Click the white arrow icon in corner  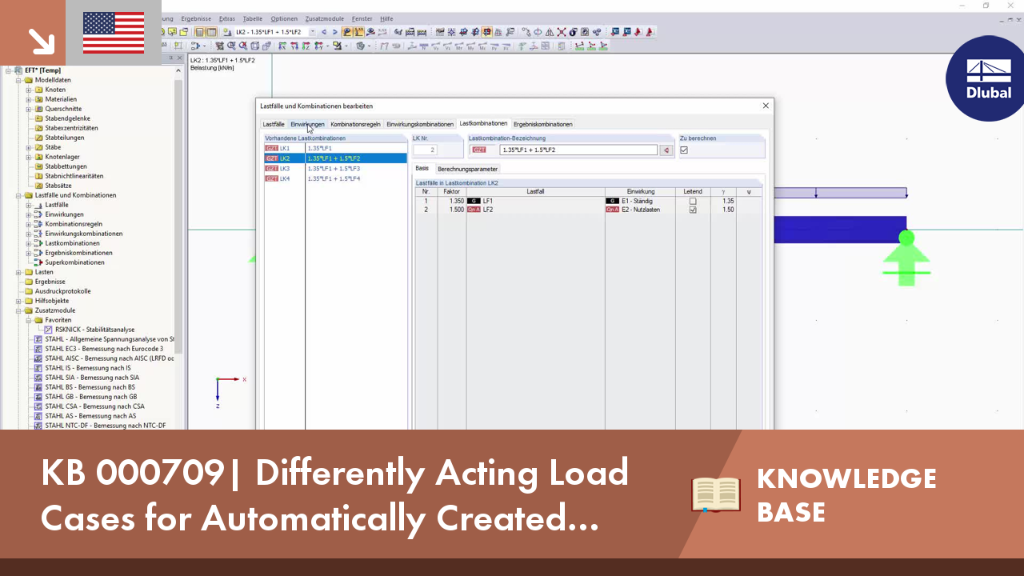[x=41, y=42]
